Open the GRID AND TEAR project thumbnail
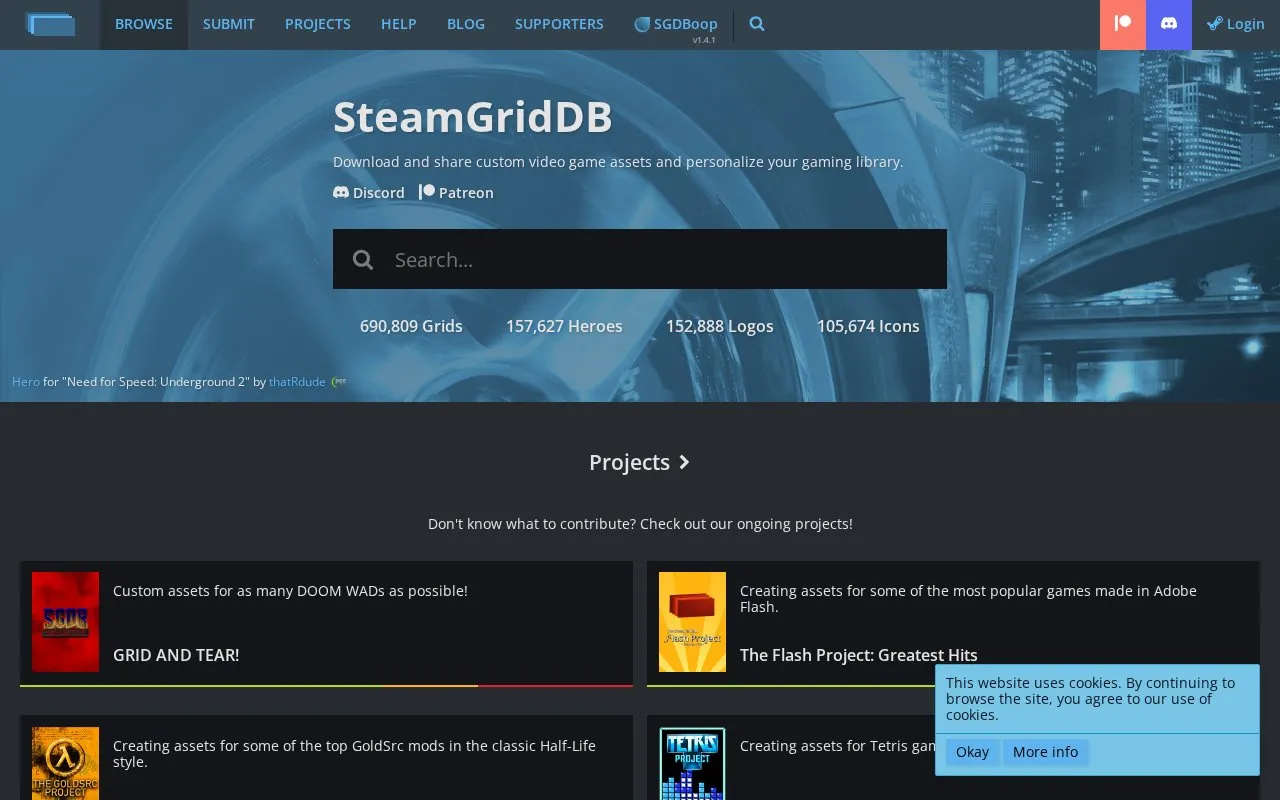This screenshot has height=800, width=1280. coord(65,622)
